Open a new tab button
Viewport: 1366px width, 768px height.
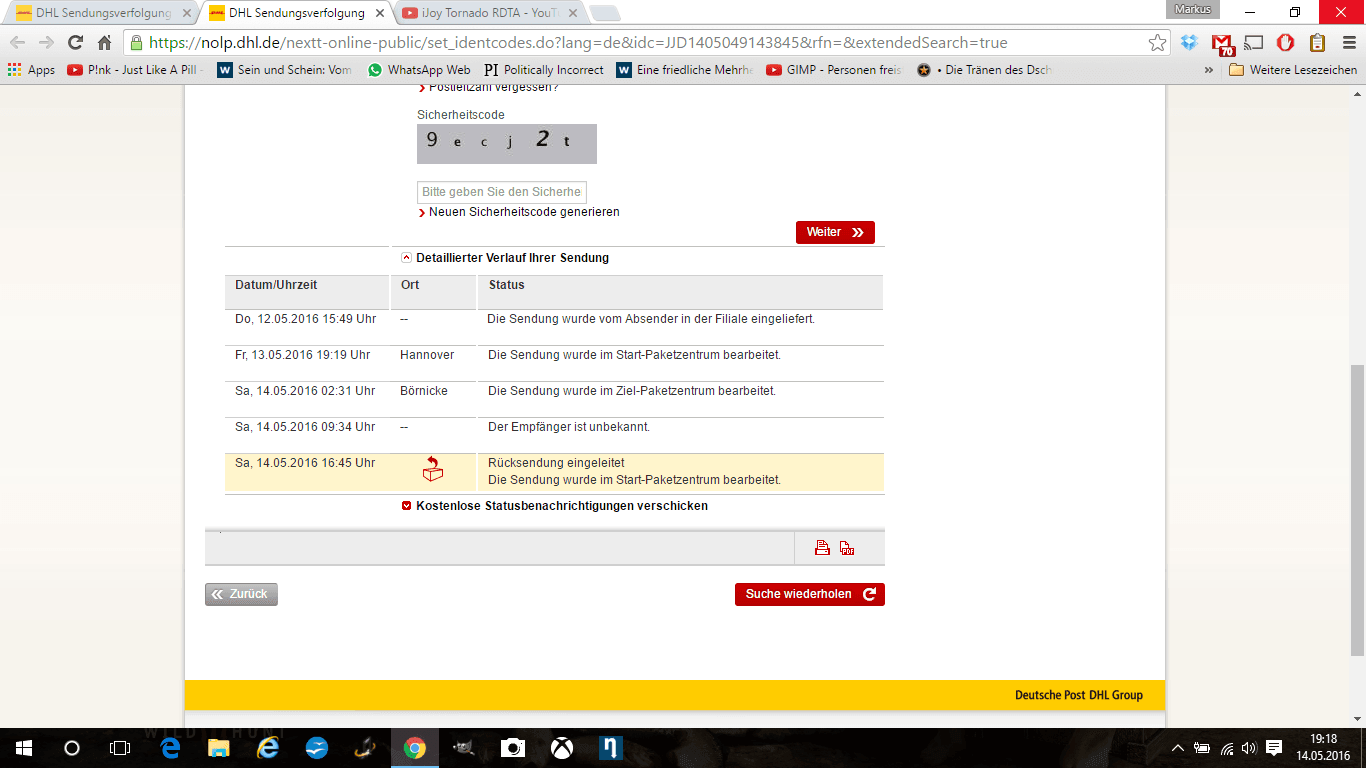point(605,13)
